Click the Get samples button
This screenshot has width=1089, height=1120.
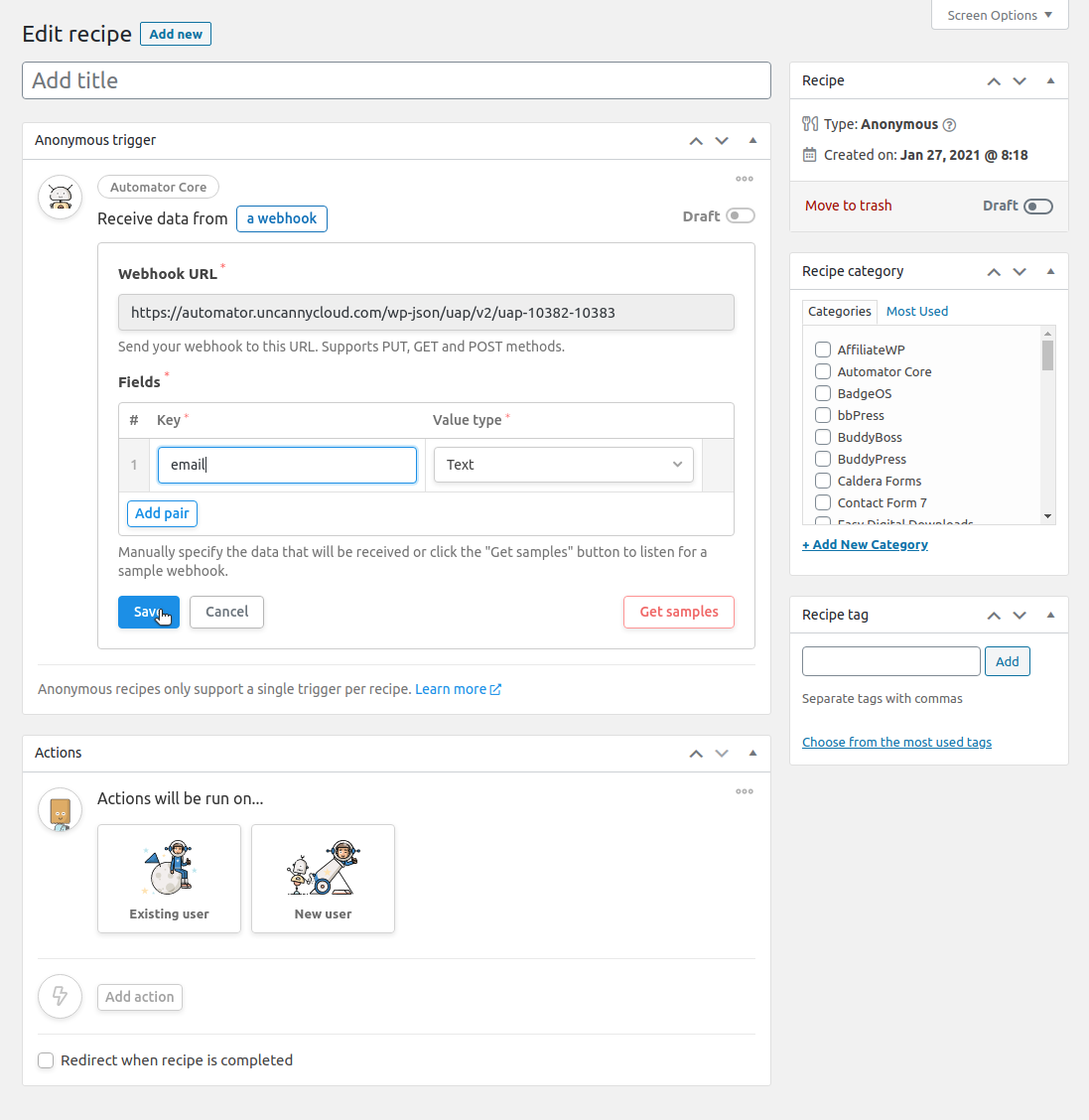(x=678, y=613)
